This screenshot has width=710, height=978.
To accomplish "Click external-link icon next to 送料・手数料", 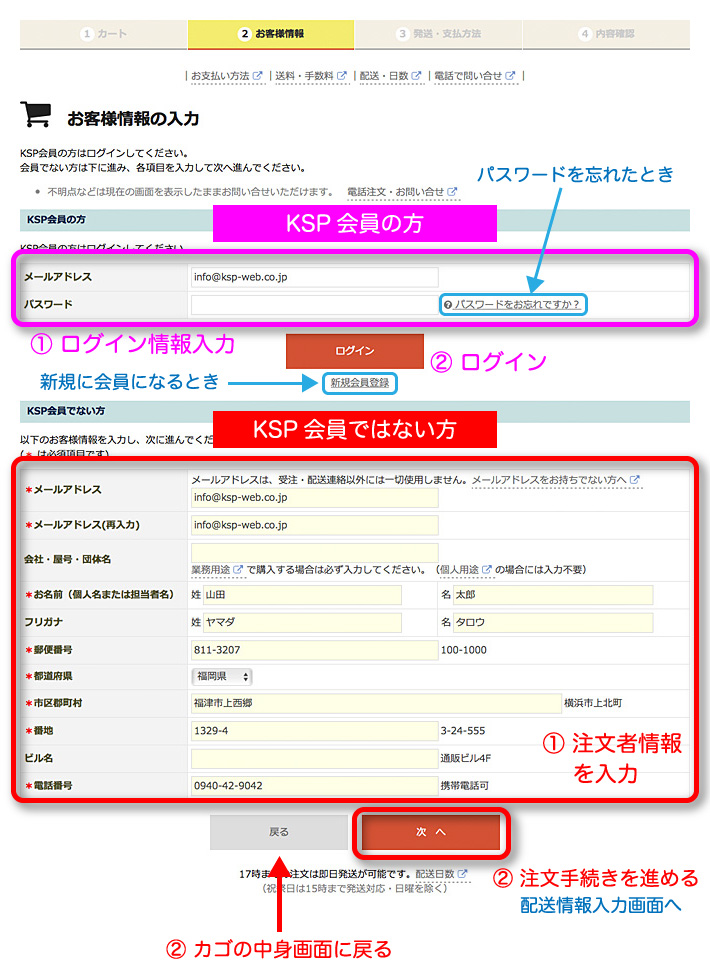I will pos(342,75).
